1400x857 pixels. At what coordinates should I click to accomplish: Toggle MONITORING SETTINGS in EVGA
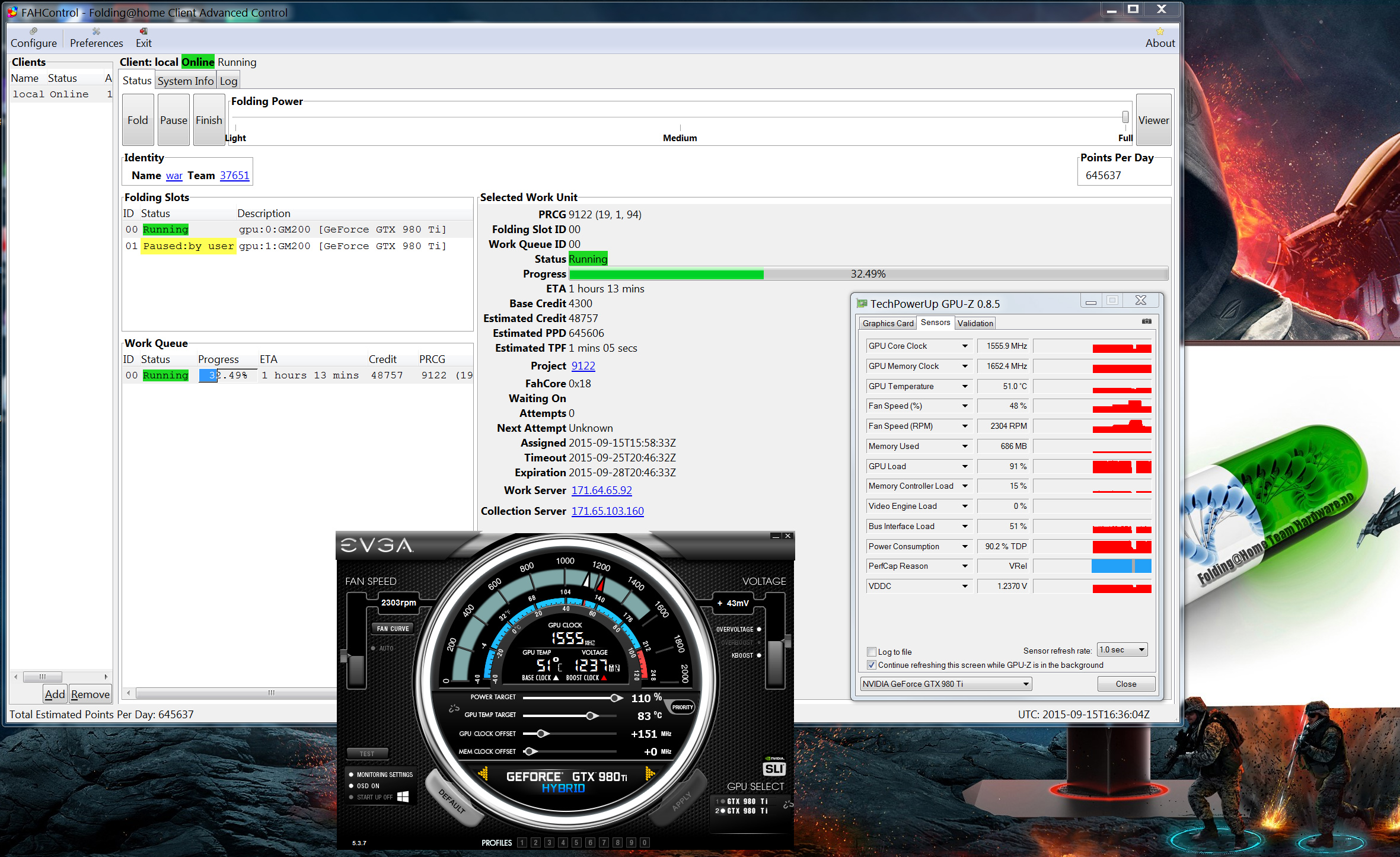[351, 775]
